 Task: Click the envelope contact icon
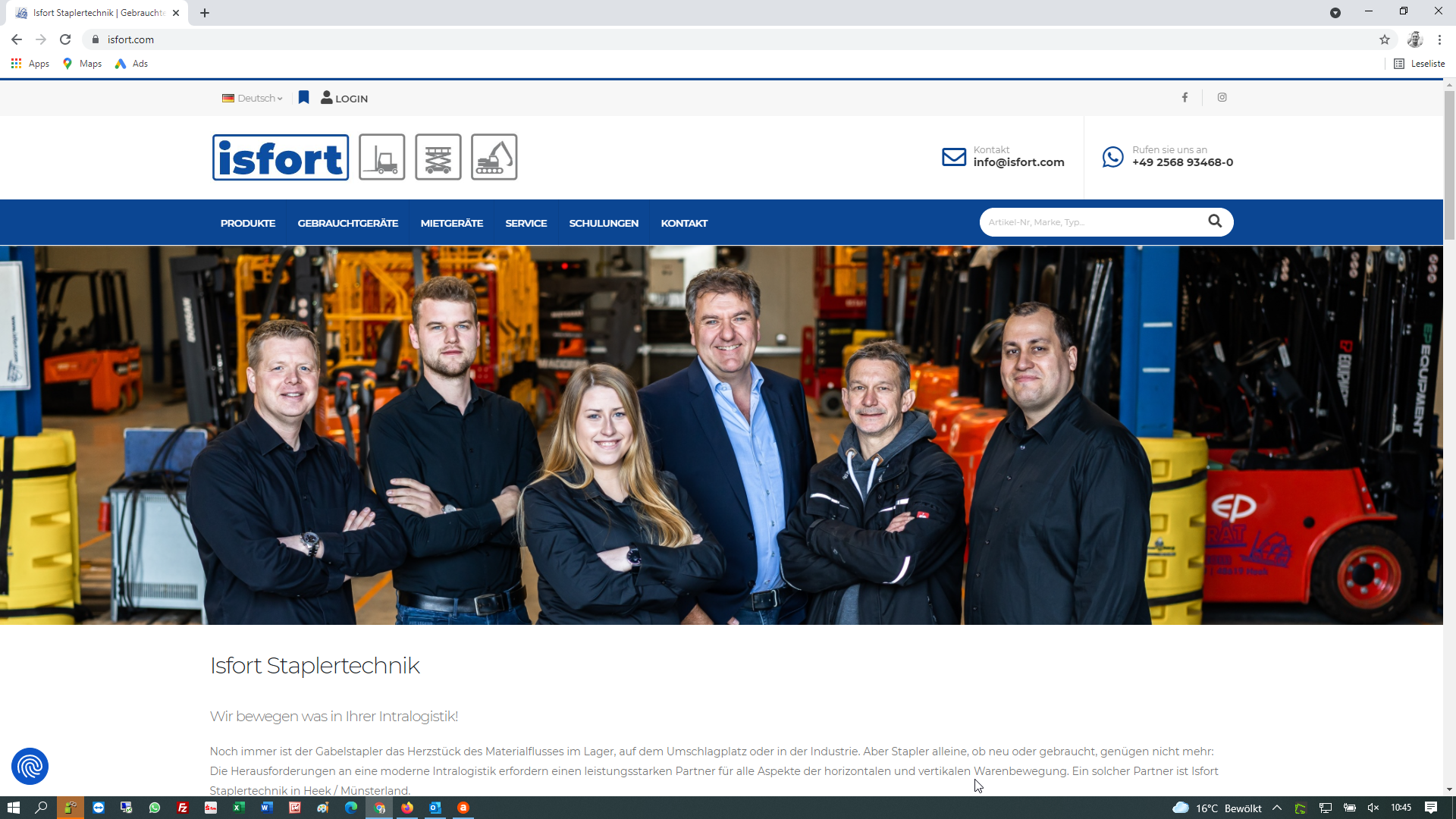(954, 157)
